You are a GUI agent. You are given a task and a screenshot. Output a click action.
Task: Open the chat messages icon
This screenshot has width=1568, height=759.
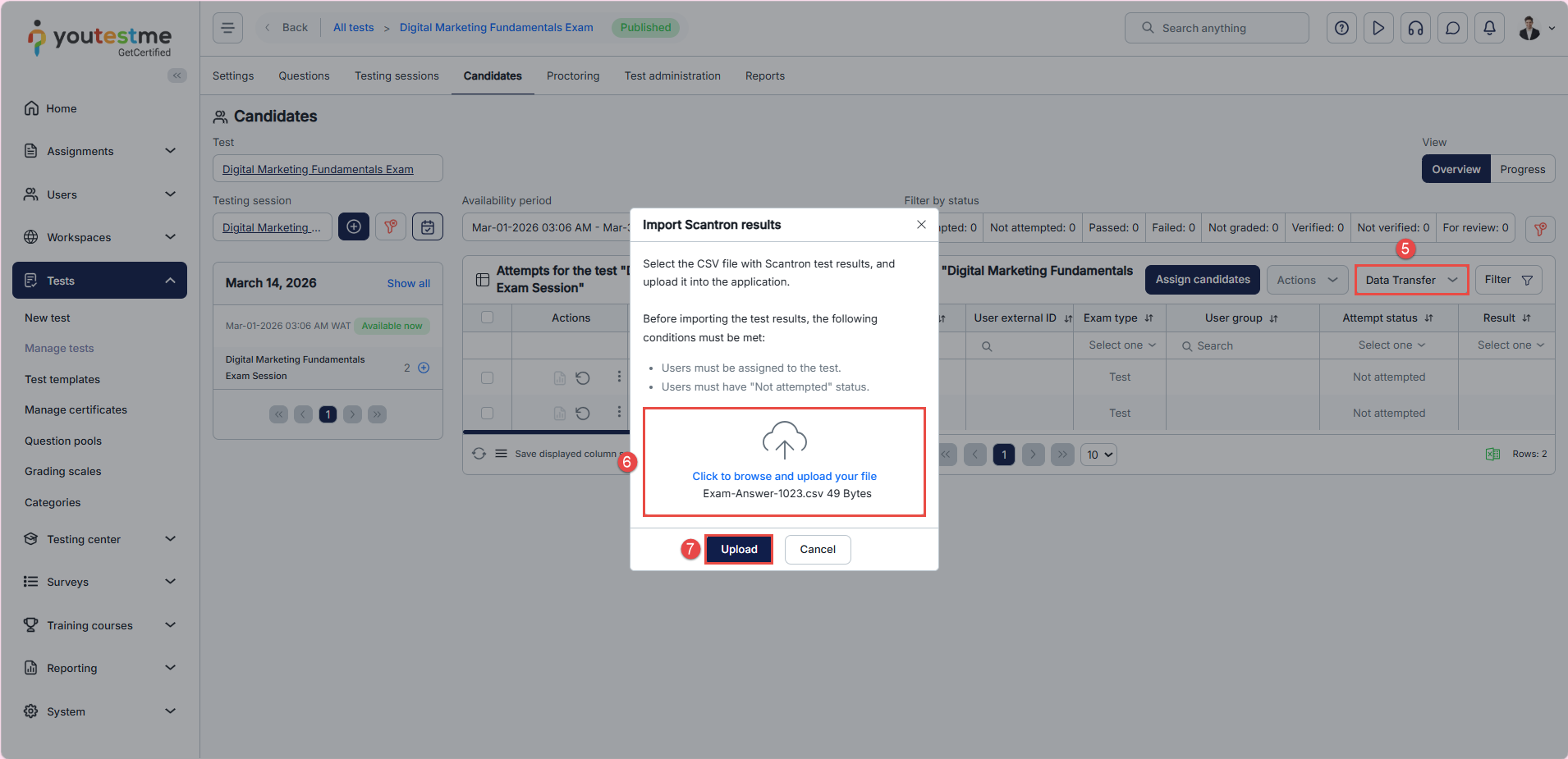1452,28
